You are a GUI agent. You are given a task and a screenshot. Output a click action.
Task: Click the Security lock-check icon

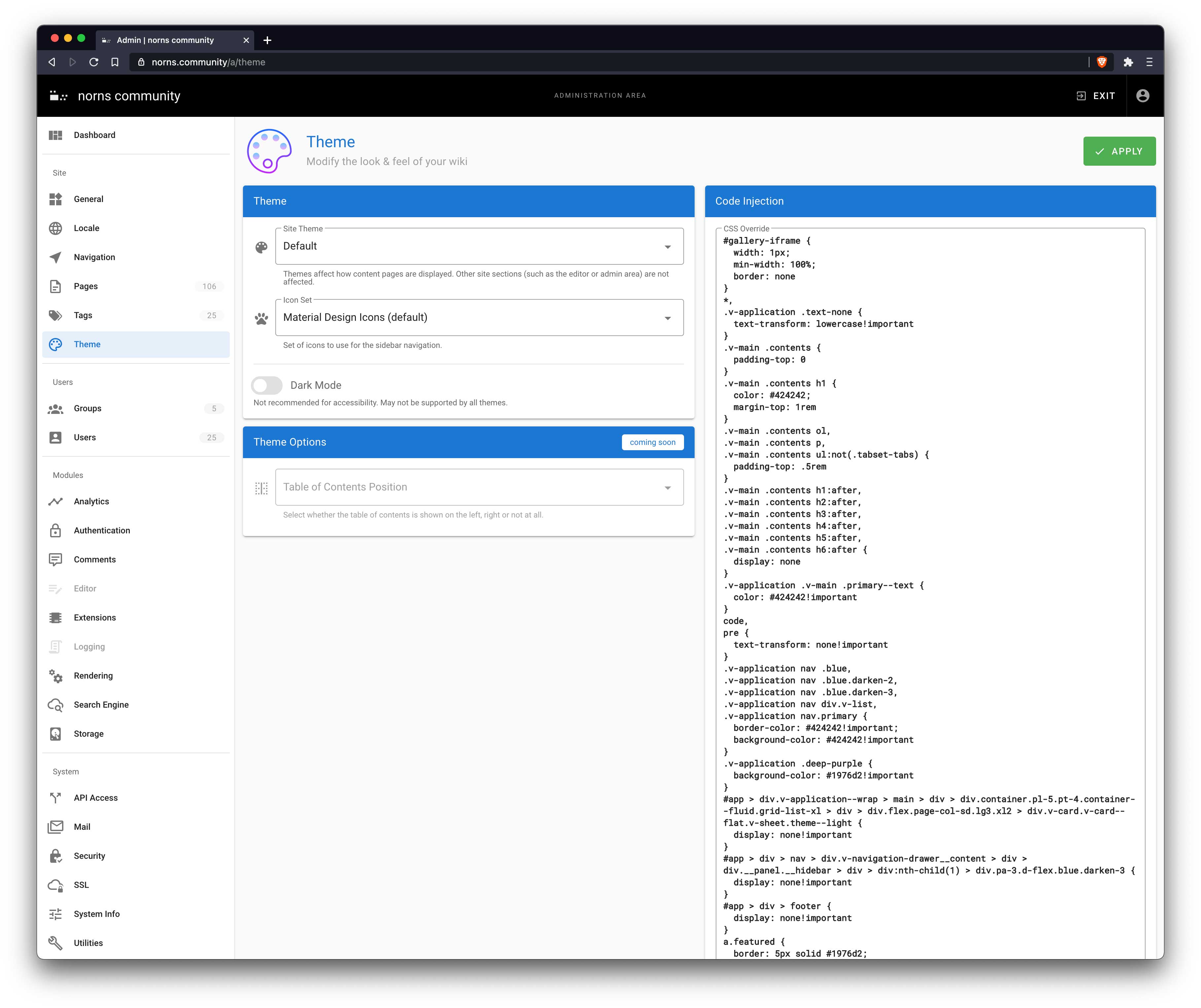55,856
